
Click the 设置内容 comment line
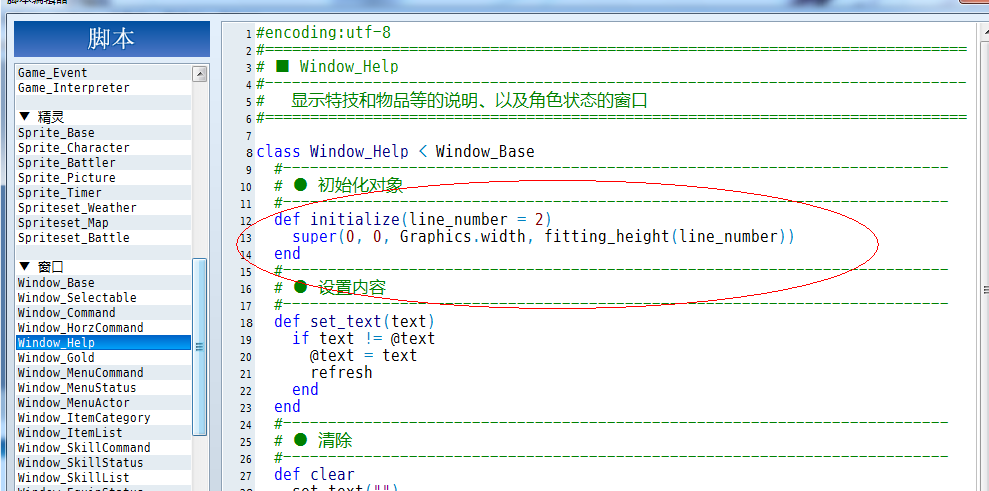pyautogui.click(x=329, y=288)
